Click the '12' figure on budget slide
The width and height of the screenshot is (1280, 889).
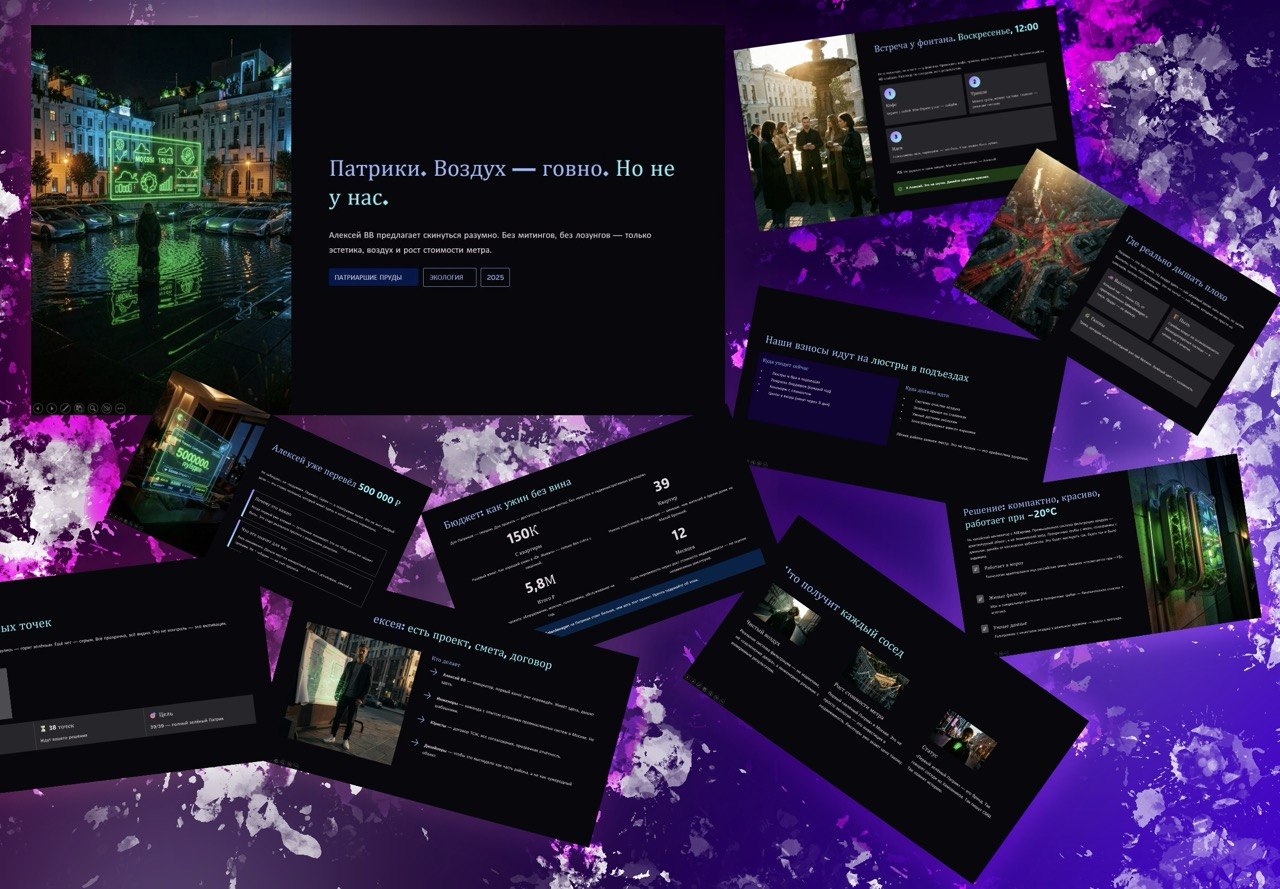click(679, 534)
